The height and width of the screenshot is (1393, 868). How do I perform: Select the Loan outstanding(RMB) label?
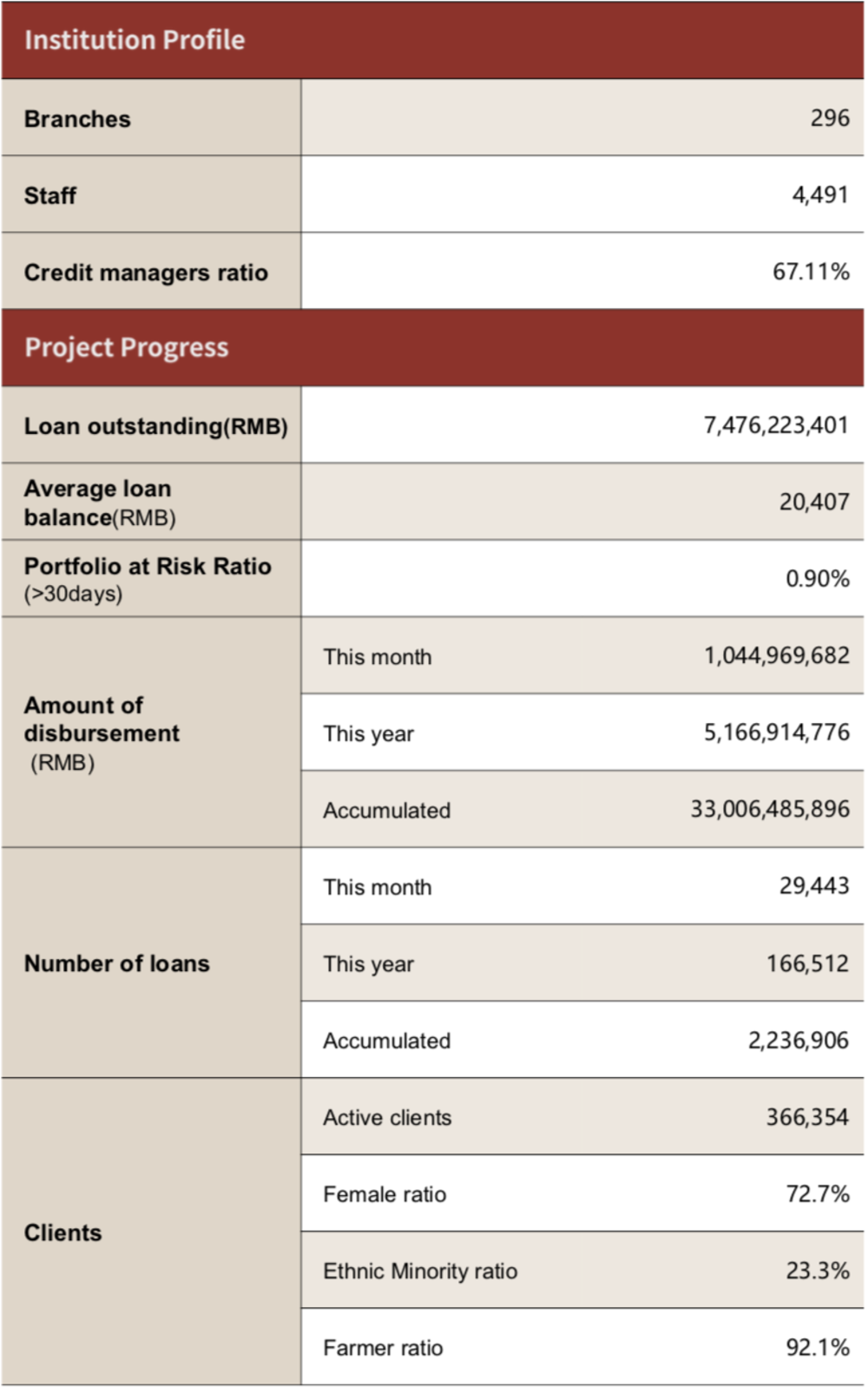pyautogui.click(x=155, y=426)
